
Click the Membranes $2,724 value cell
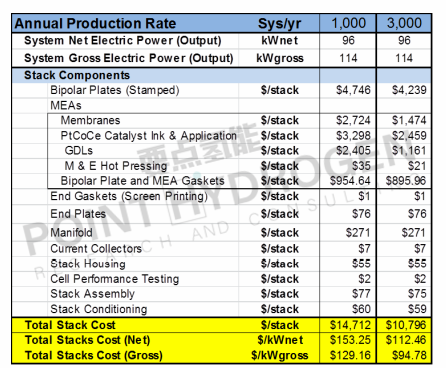pyautogui.click(x=348, y=120)
